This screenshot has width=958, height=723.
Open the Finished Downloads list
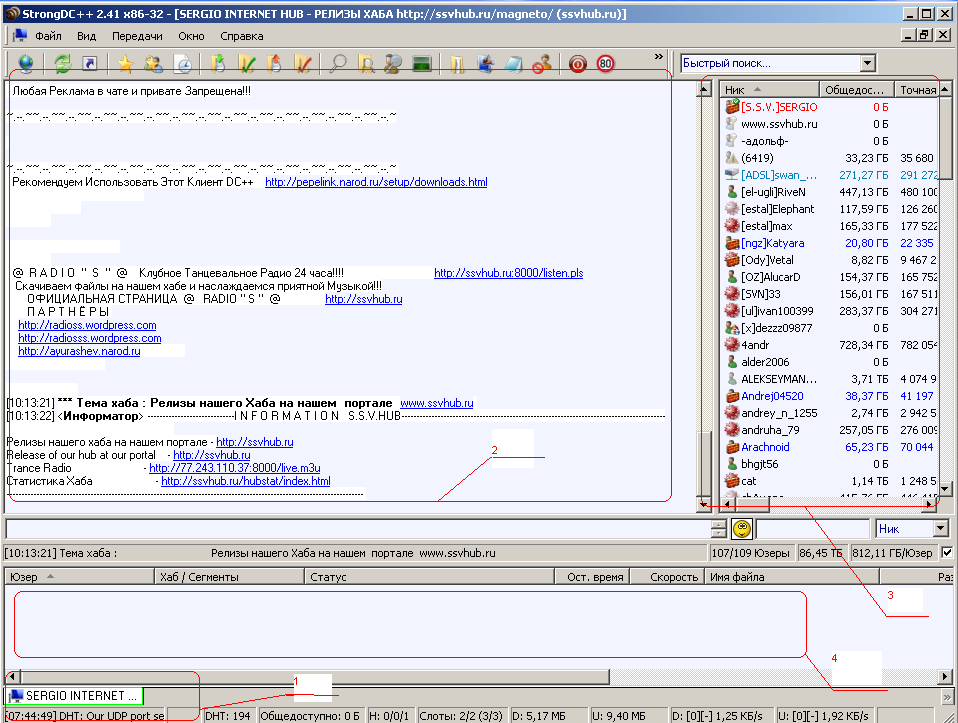click(x=245, y=62)
